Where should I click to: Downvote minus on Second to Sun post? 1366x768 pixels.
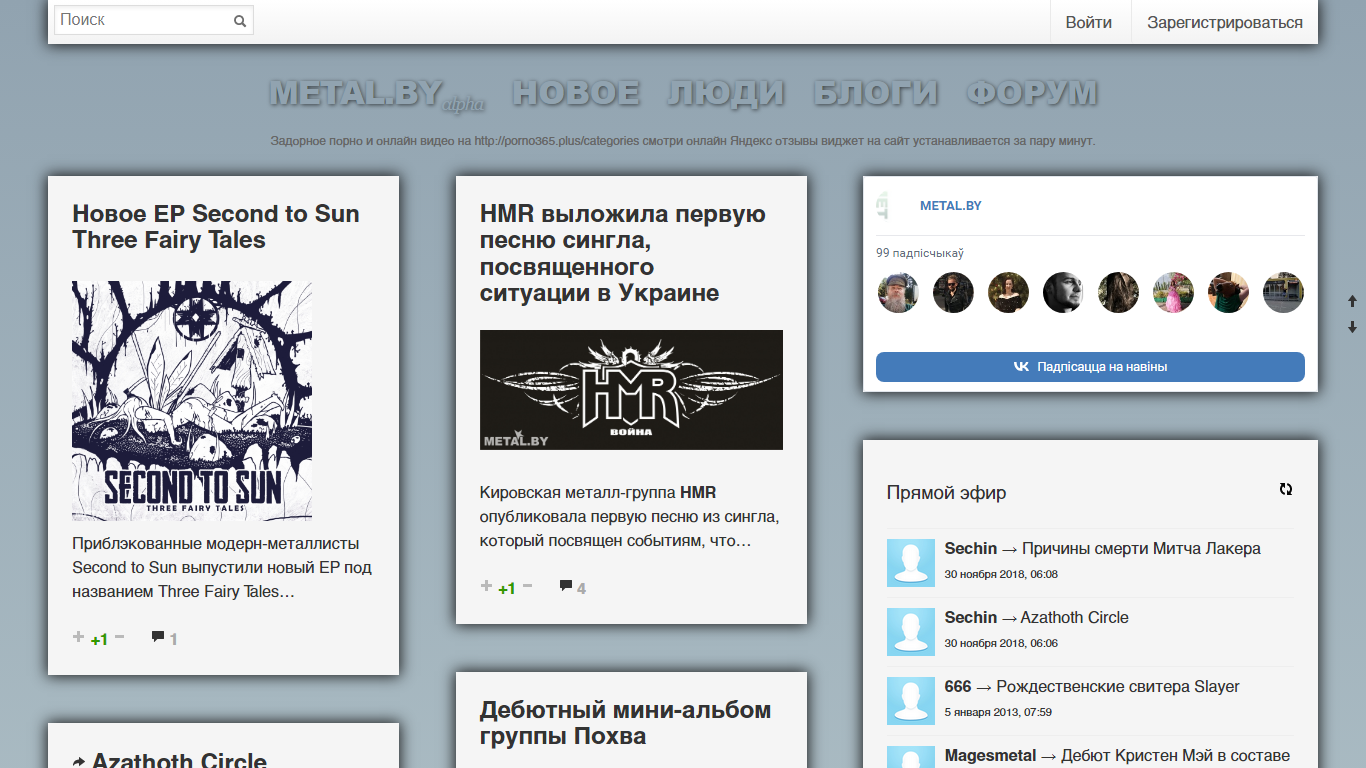119,637
